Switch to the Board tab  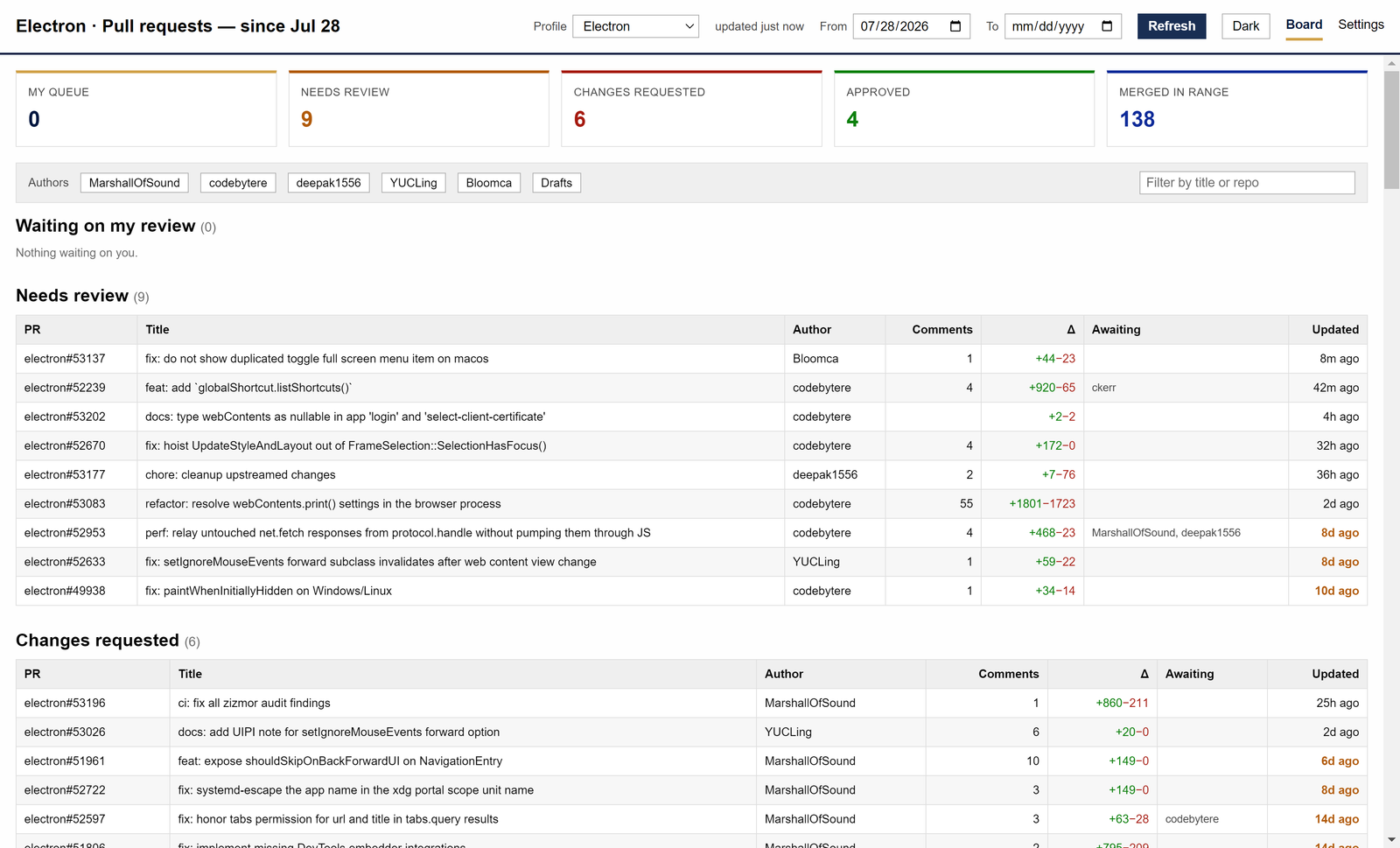[x=1304, y=25]
